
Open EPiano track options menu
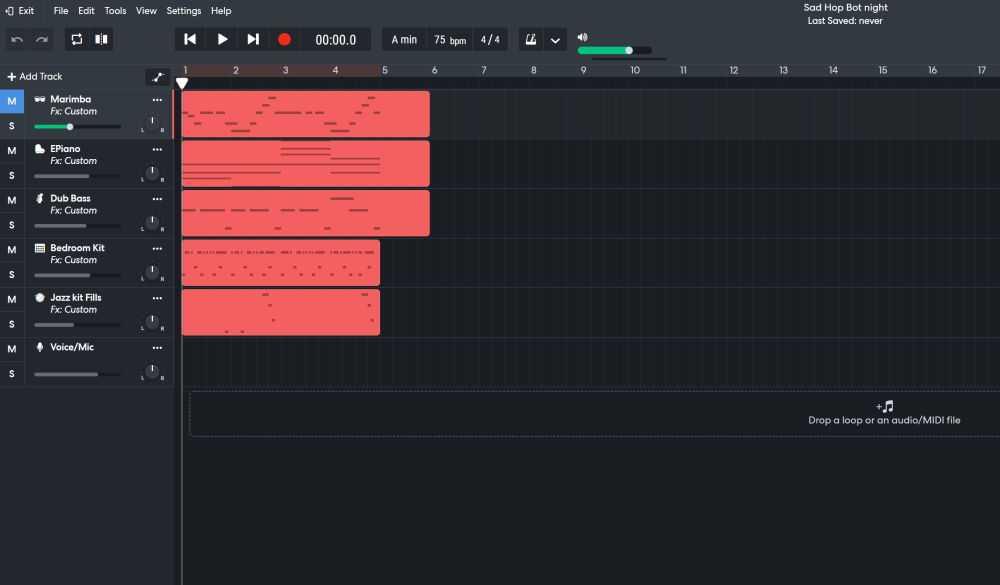click(157, 150)
